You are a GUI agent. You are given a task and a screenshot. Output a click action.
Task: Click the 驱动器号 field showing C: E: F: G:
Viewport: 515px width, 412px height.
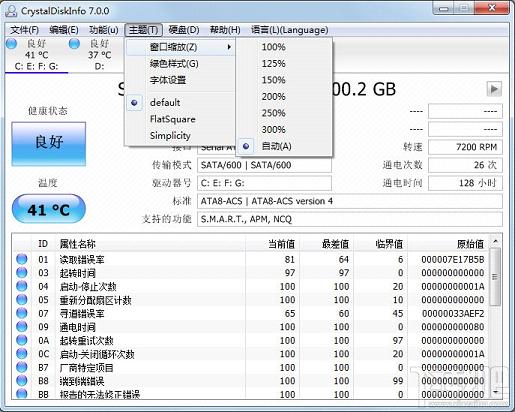264,183
